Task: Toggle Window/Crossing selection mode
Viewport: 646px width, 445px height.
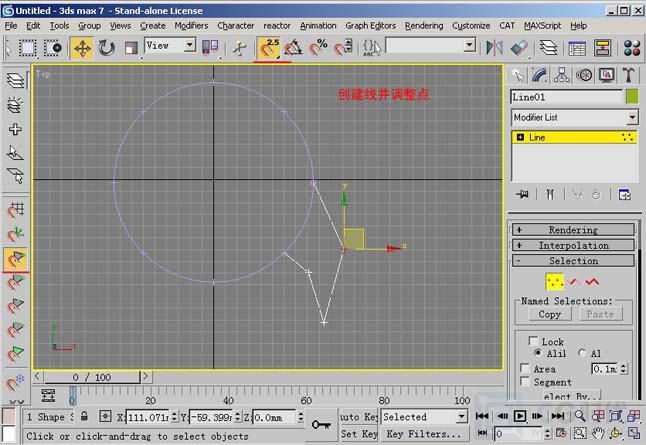Action: click(53, 49)
